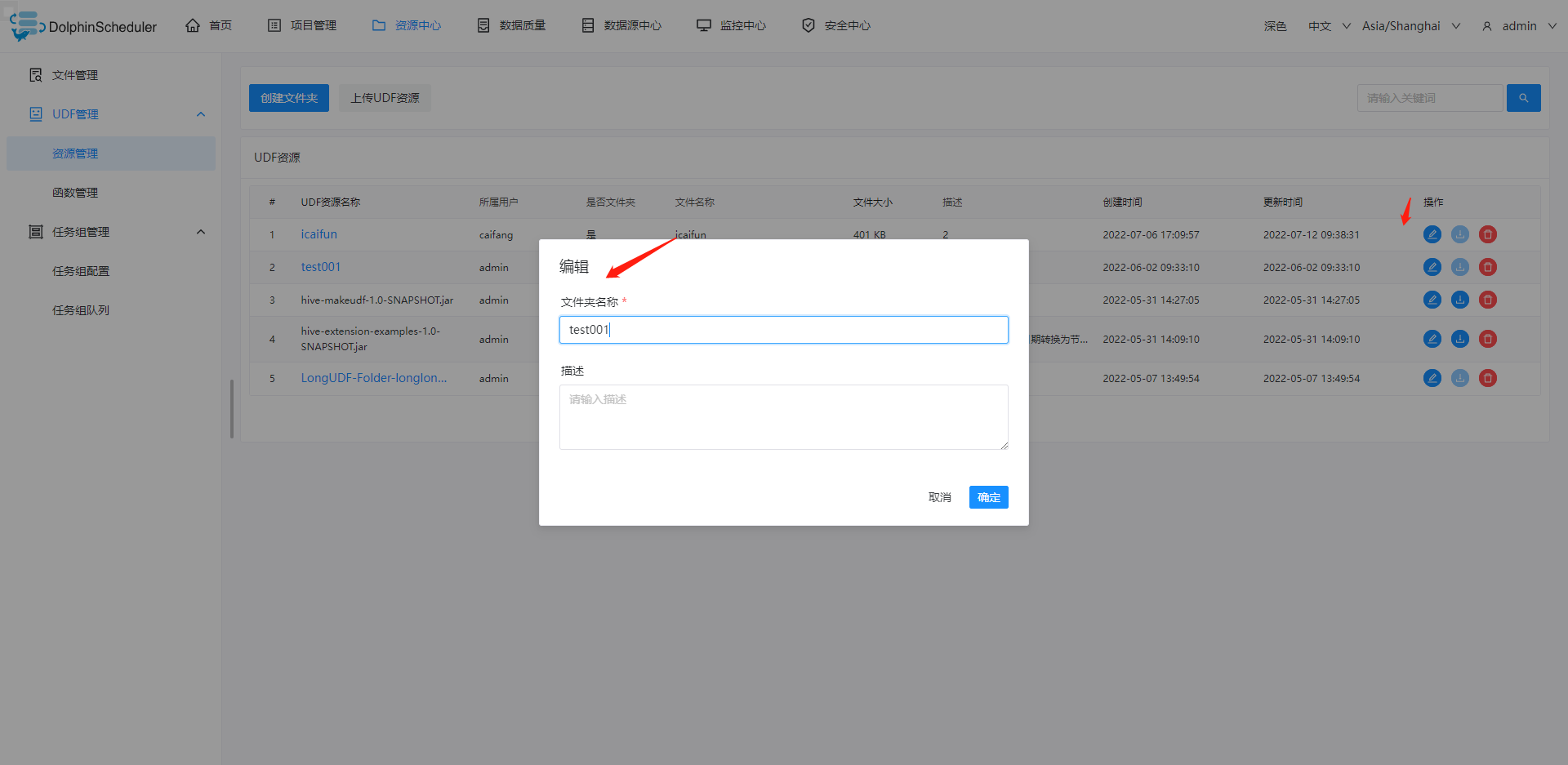Download icon for test001 row
The image size is (1568, 765).
[1460, 267]
